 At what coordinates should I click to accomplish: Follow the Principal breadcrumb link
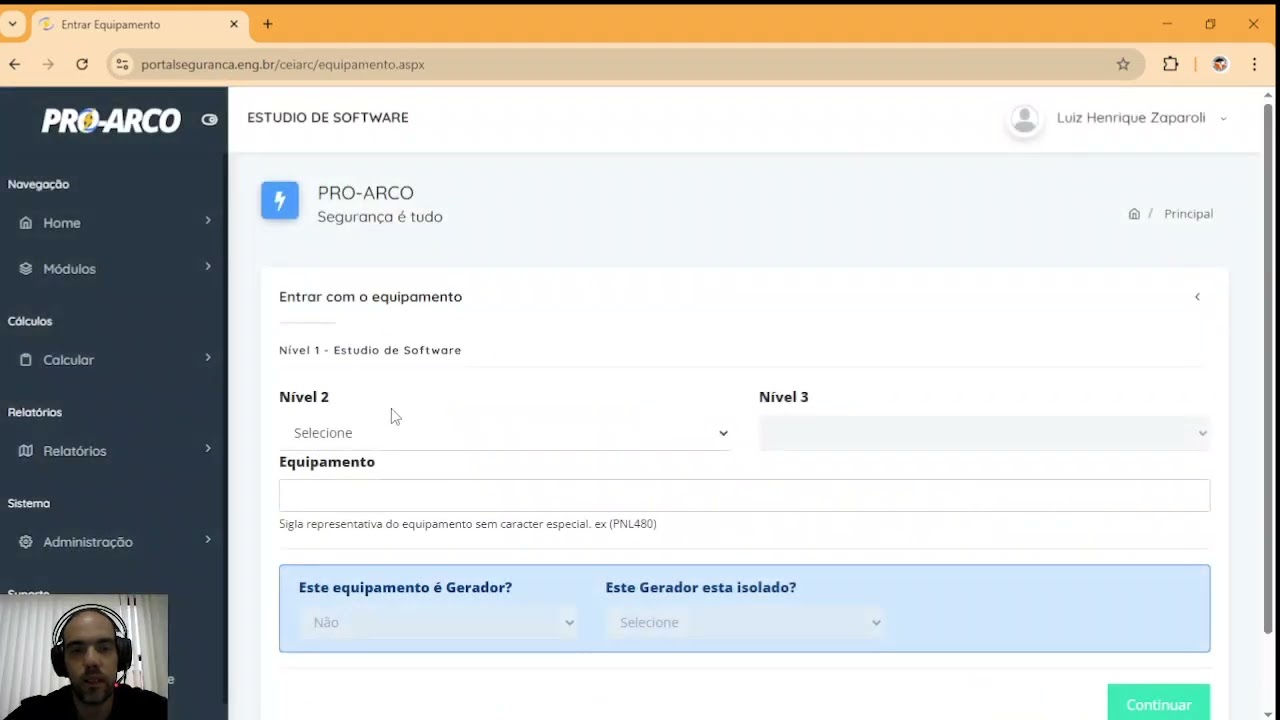[1188, 214]
